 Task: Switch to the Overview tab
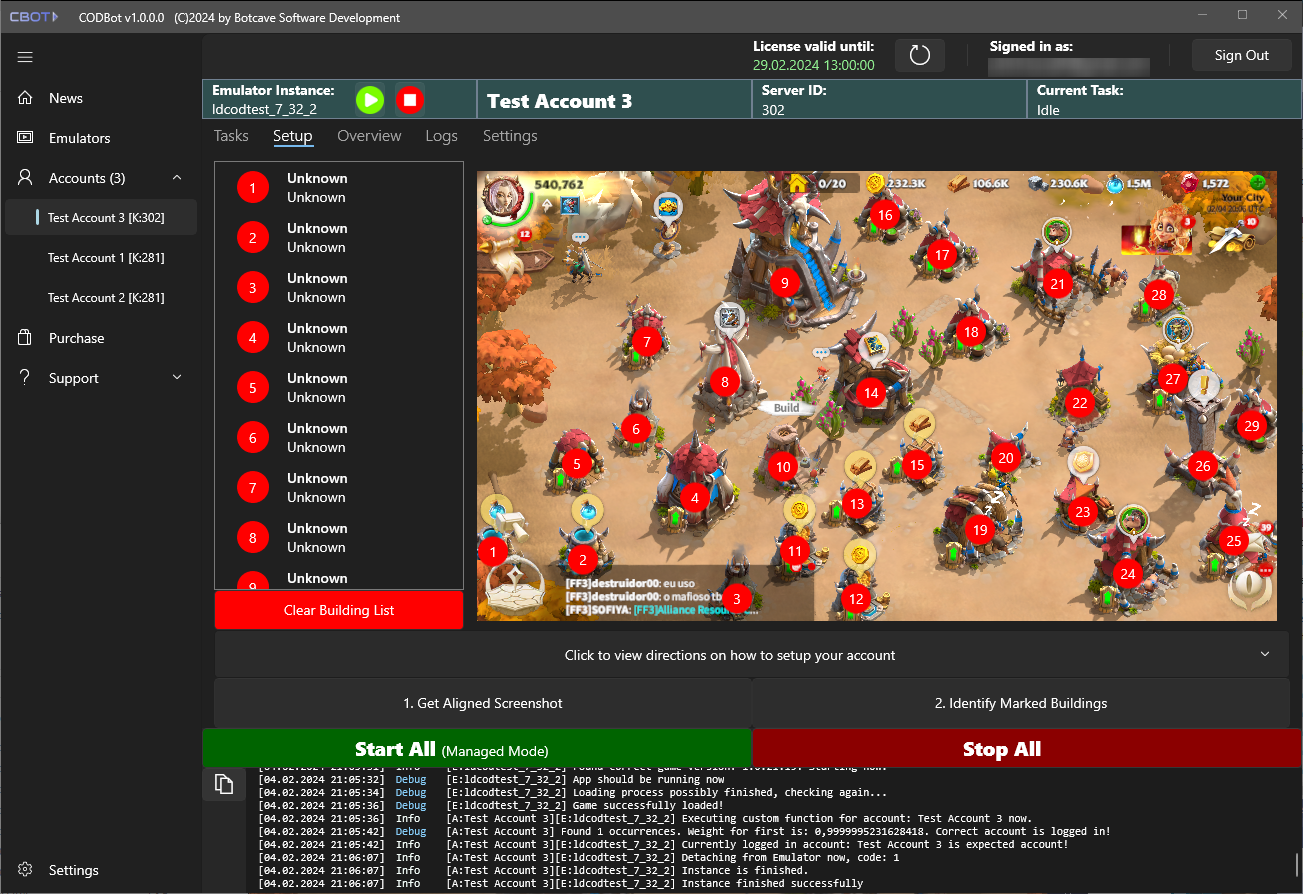point(369,136)
